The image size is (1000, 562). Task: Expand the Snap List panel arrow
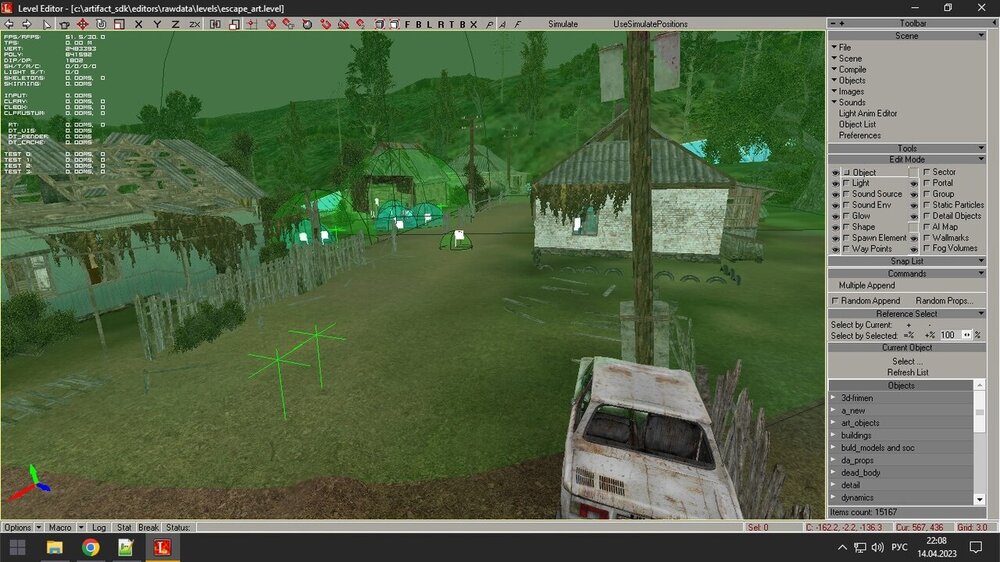click(x=981, y=262)
